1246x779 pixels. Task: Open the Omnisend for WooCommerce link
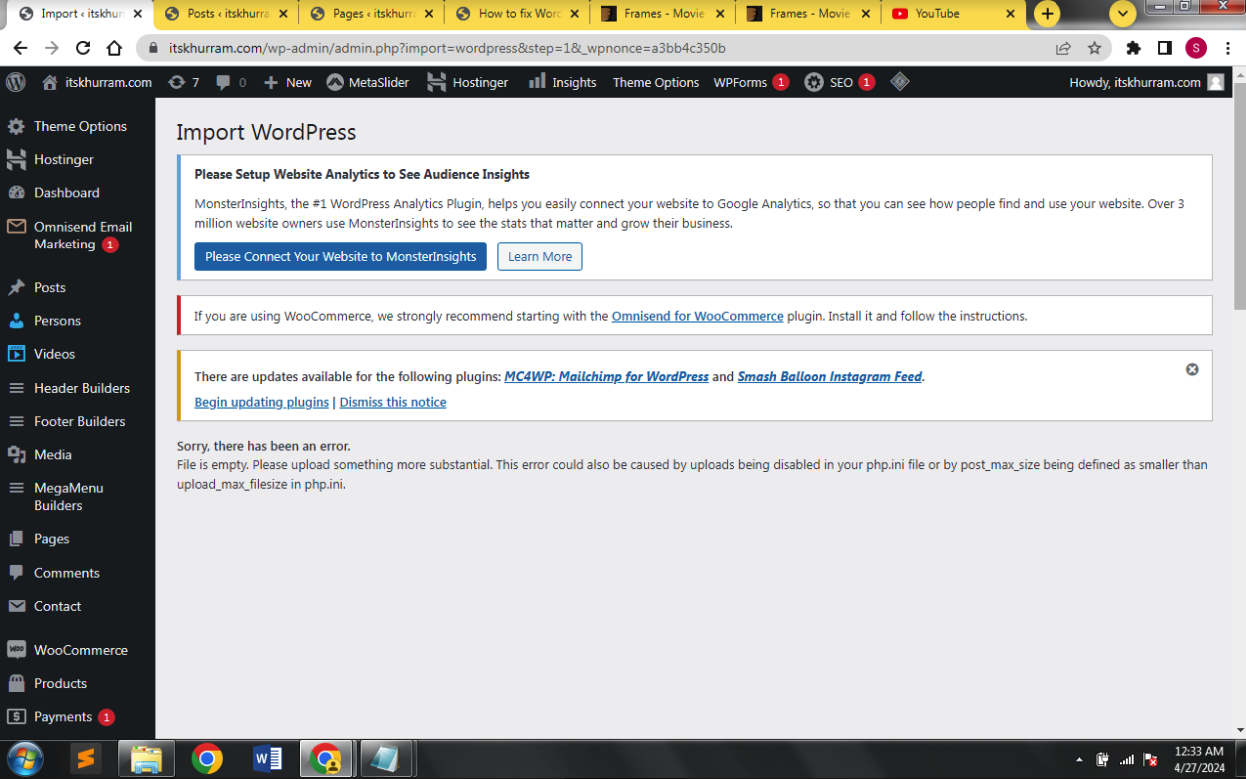click(697, 316)
